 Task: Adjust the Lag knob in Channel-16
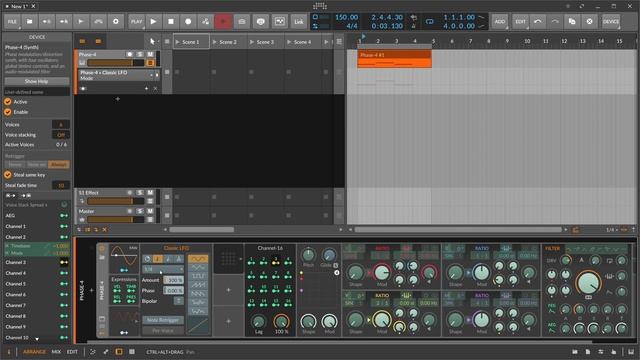pyautogui.click(x=258, y=321)
